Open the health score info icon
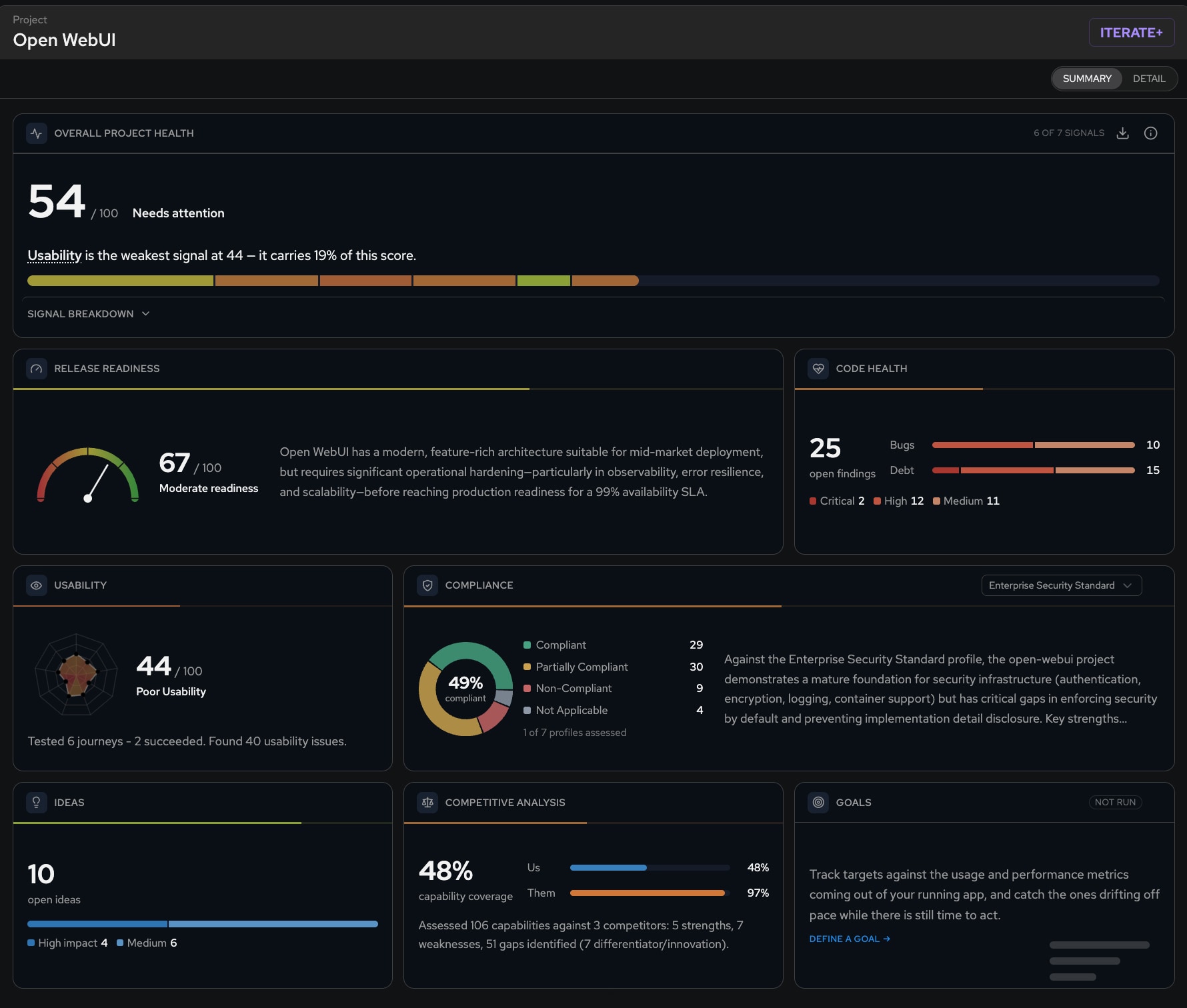 1151,133
